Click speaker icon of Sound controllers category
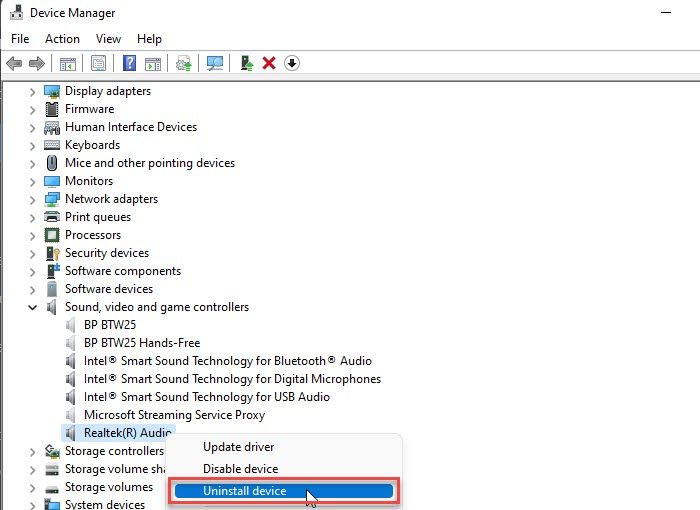Screen dimensions: 700x510 point(52,307)
